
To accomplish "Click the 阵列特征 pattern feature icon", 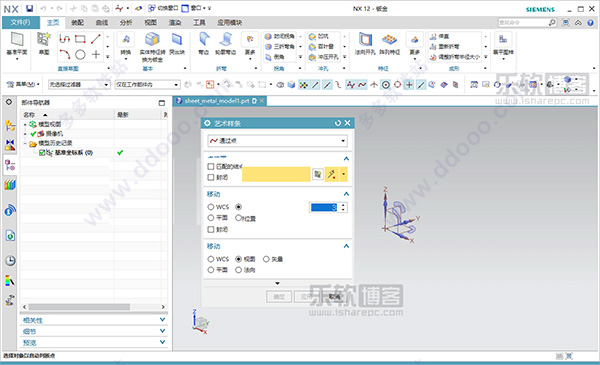I will pos(390,39).
